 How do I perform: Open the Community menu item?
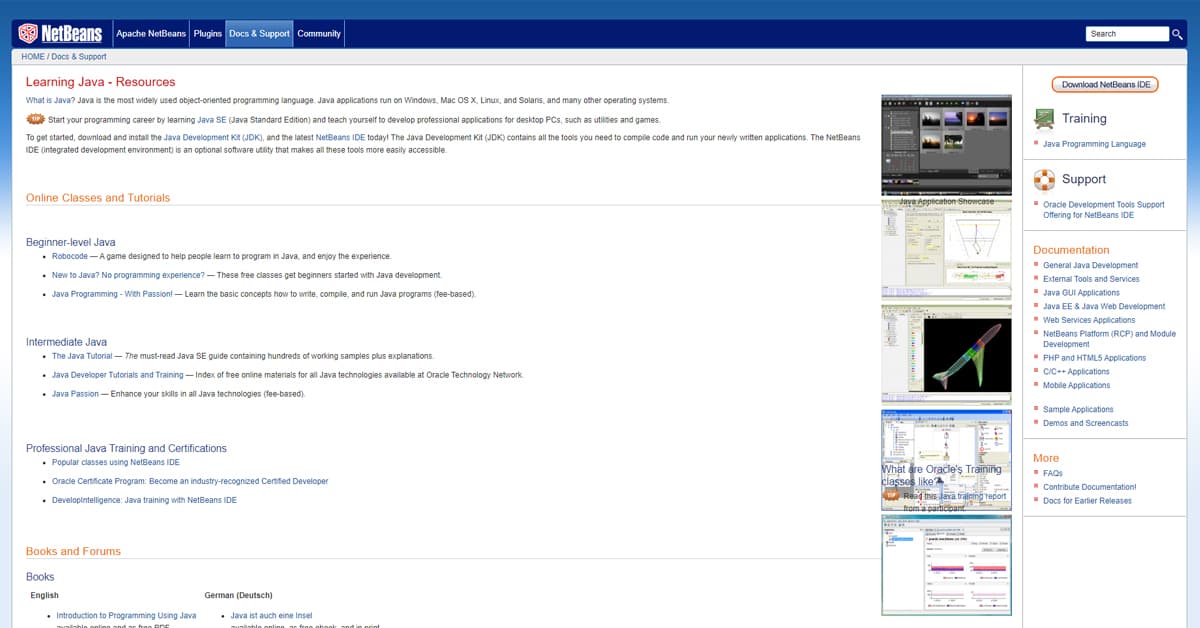pos(319,34)
